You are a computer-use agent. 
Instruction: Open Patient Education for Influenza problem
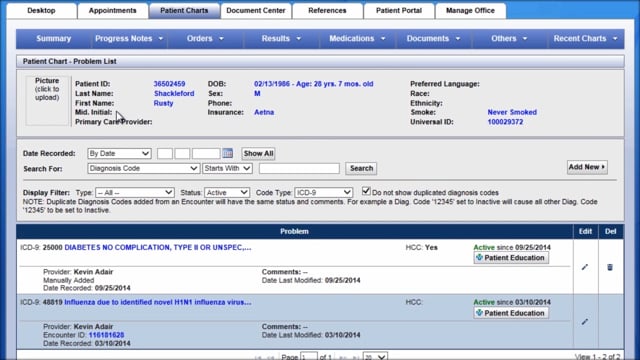tap(511, 313)
